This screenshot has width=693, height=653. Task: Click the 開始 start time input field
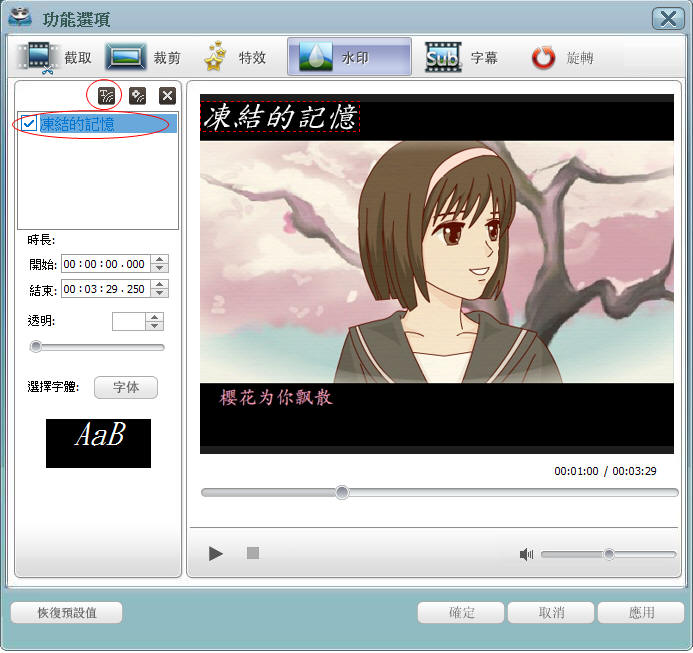tap(104, 264)
